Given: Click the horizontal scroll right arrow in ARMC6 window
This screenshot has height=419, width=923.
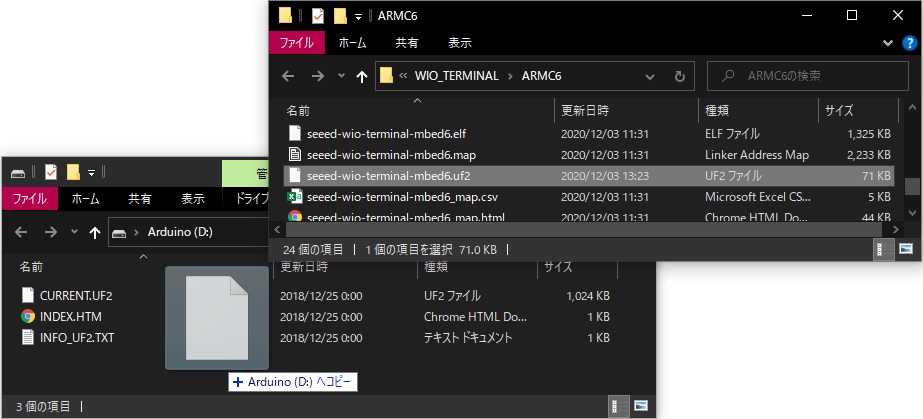Looking at the screenshot, I should coord(896,229).
